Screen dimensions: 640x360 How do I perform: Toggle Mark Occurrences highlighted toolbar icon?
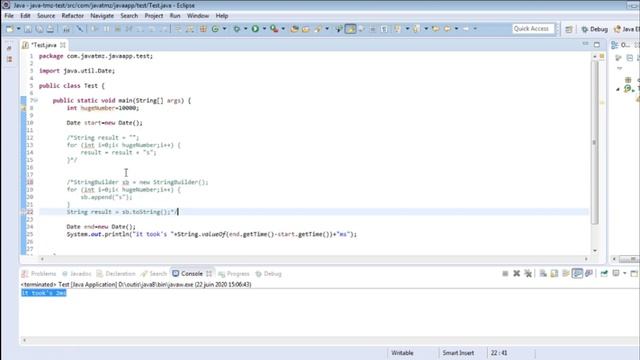(x=351, y=29)
